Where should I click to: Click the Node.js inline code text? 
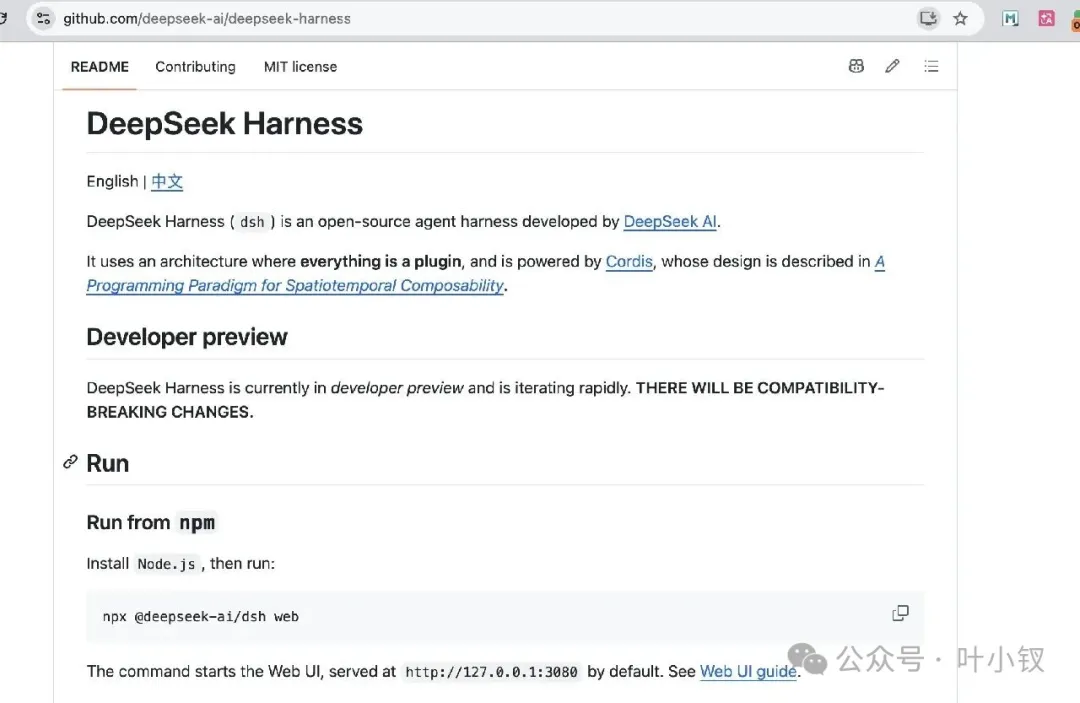pos(166,564)
